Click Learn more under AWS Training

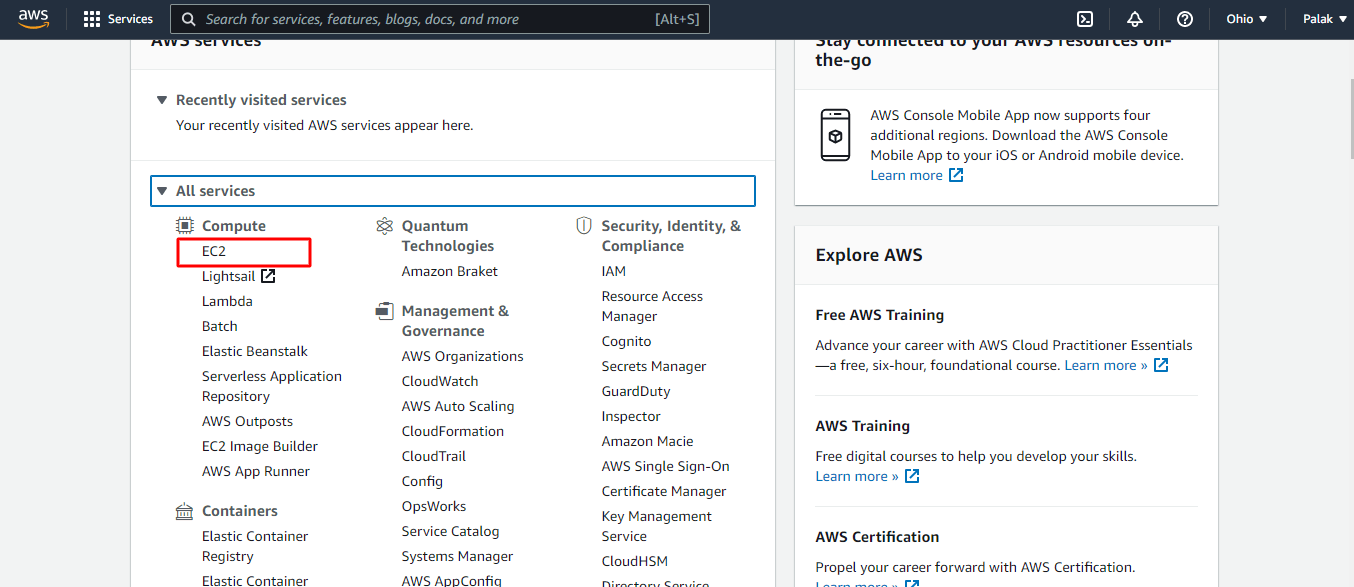pyautogui.click(x=857, y=476)
